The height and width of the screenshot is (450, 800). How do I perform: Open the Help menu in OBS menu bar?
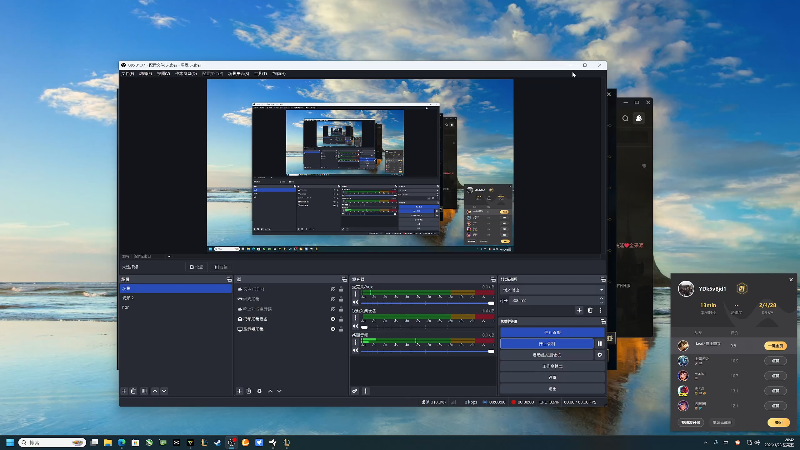point(279,73)
